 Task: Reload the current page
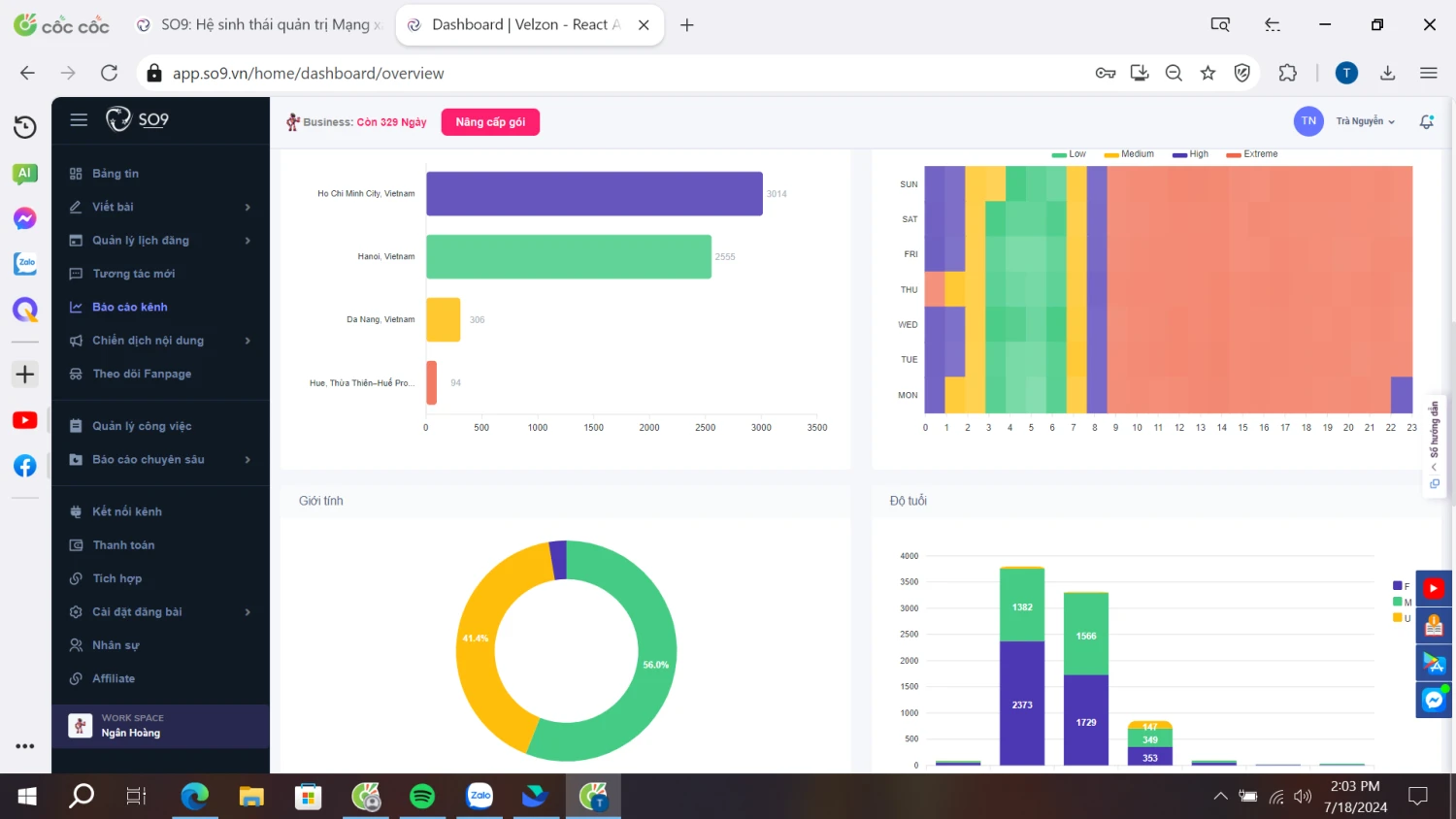click(x=110, y=73)
